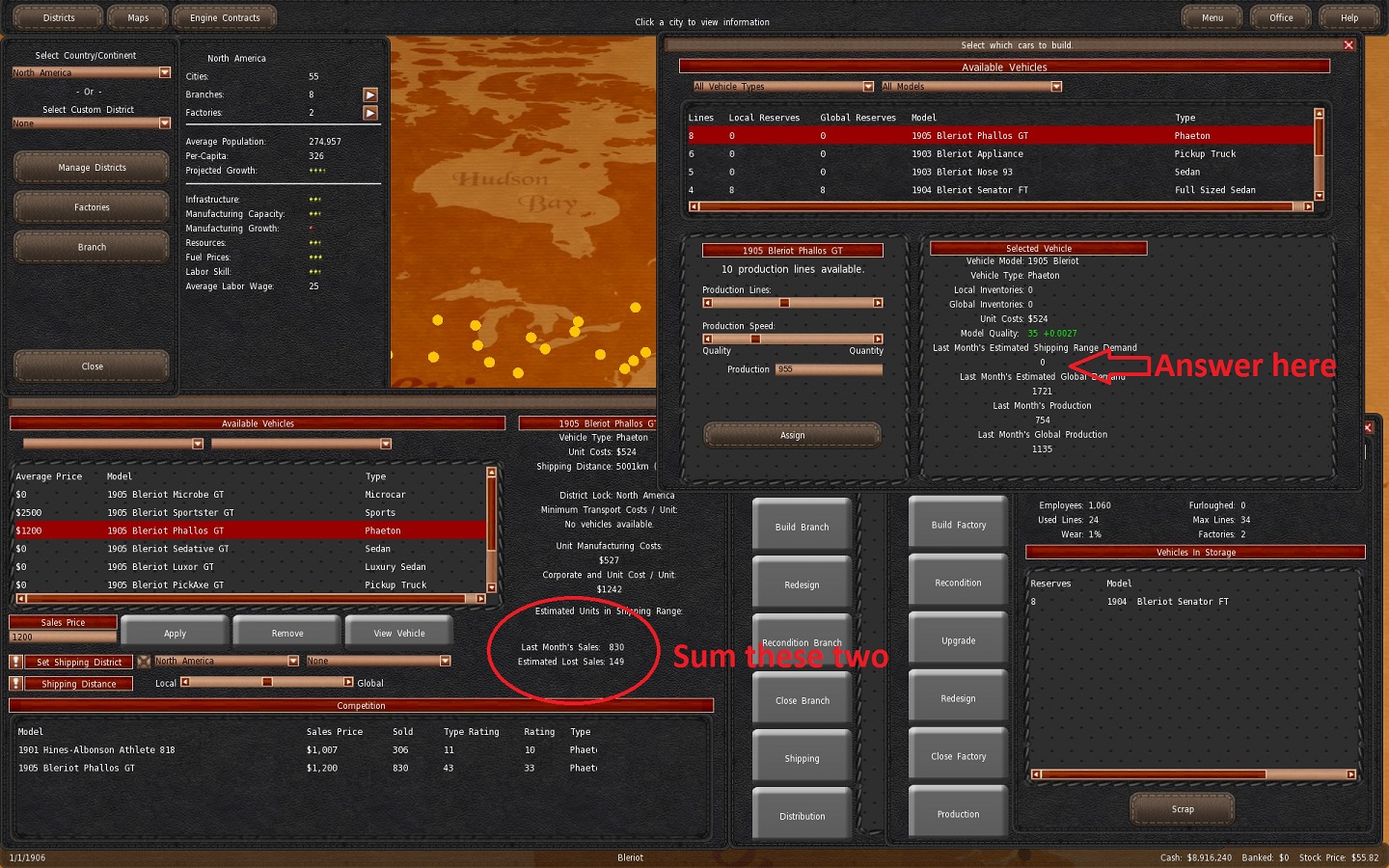Close the 'Select which cars to build' window
The height and width of the screenshot is (868, 1389).
pos(1348,45)
